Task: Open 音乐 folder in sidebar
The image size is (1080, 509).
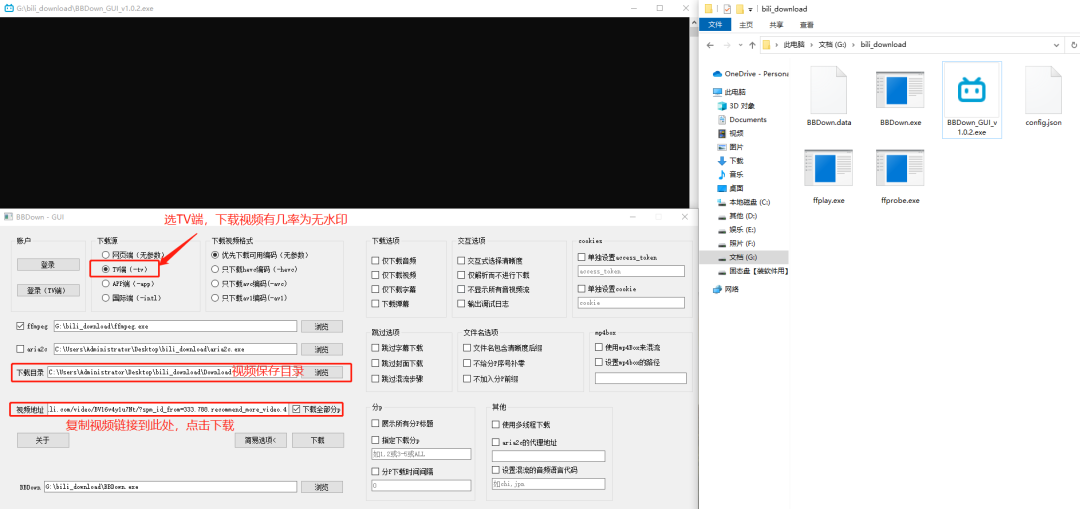Action: [730, 174]
